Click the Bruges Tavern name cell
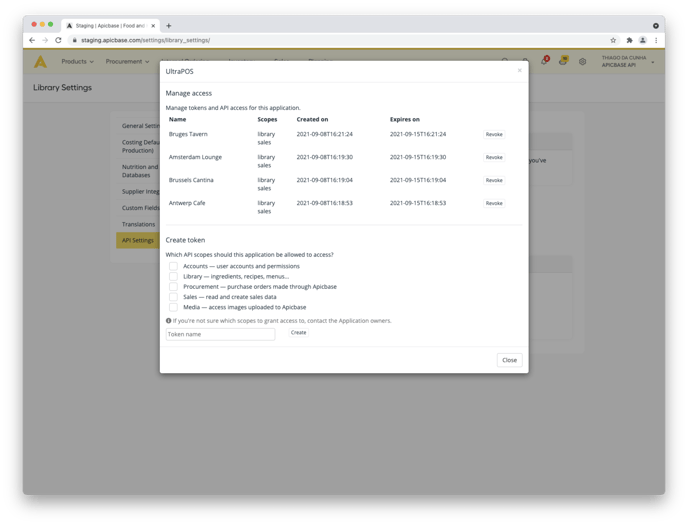This screenshot has height=525, width=688. 188,134
